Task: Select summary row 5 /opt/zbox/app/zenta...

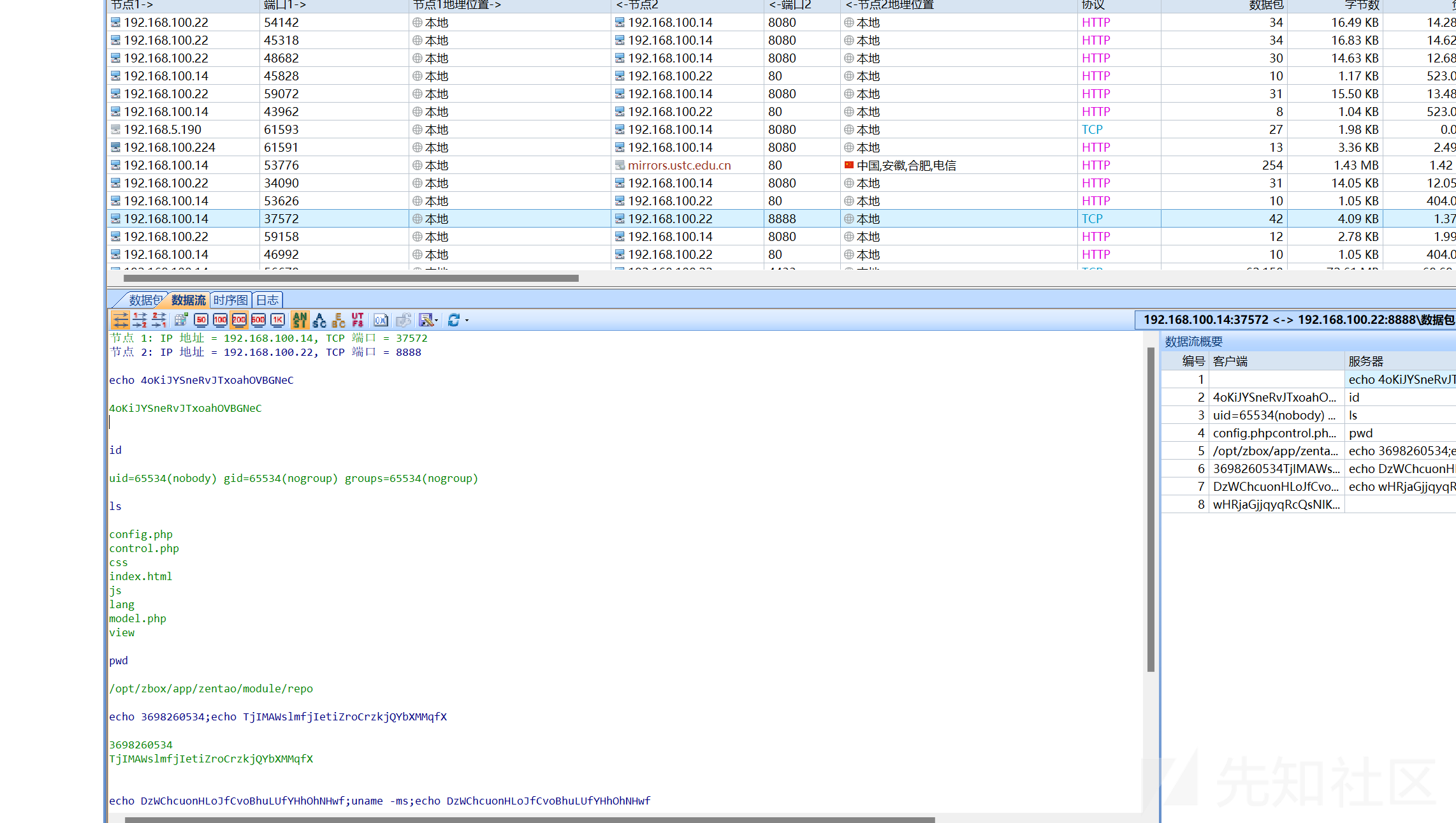Action: point(1309,451)
